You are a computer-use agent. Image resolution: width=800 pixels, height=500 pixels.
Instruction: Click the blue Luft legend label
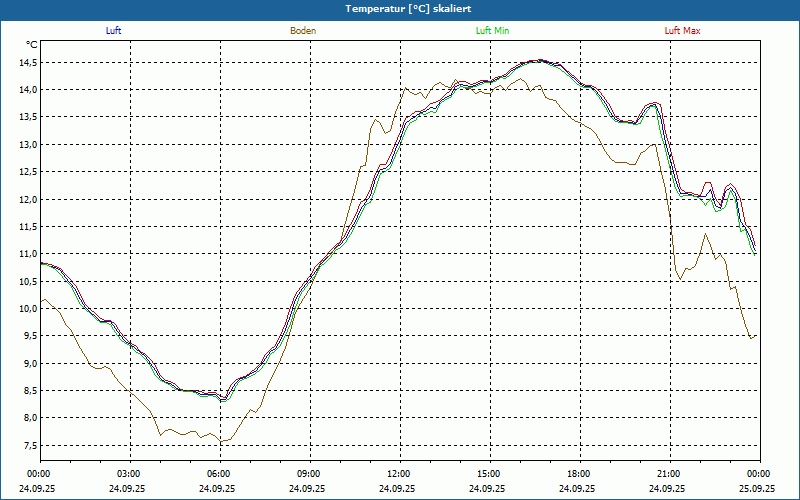[113, 31]
